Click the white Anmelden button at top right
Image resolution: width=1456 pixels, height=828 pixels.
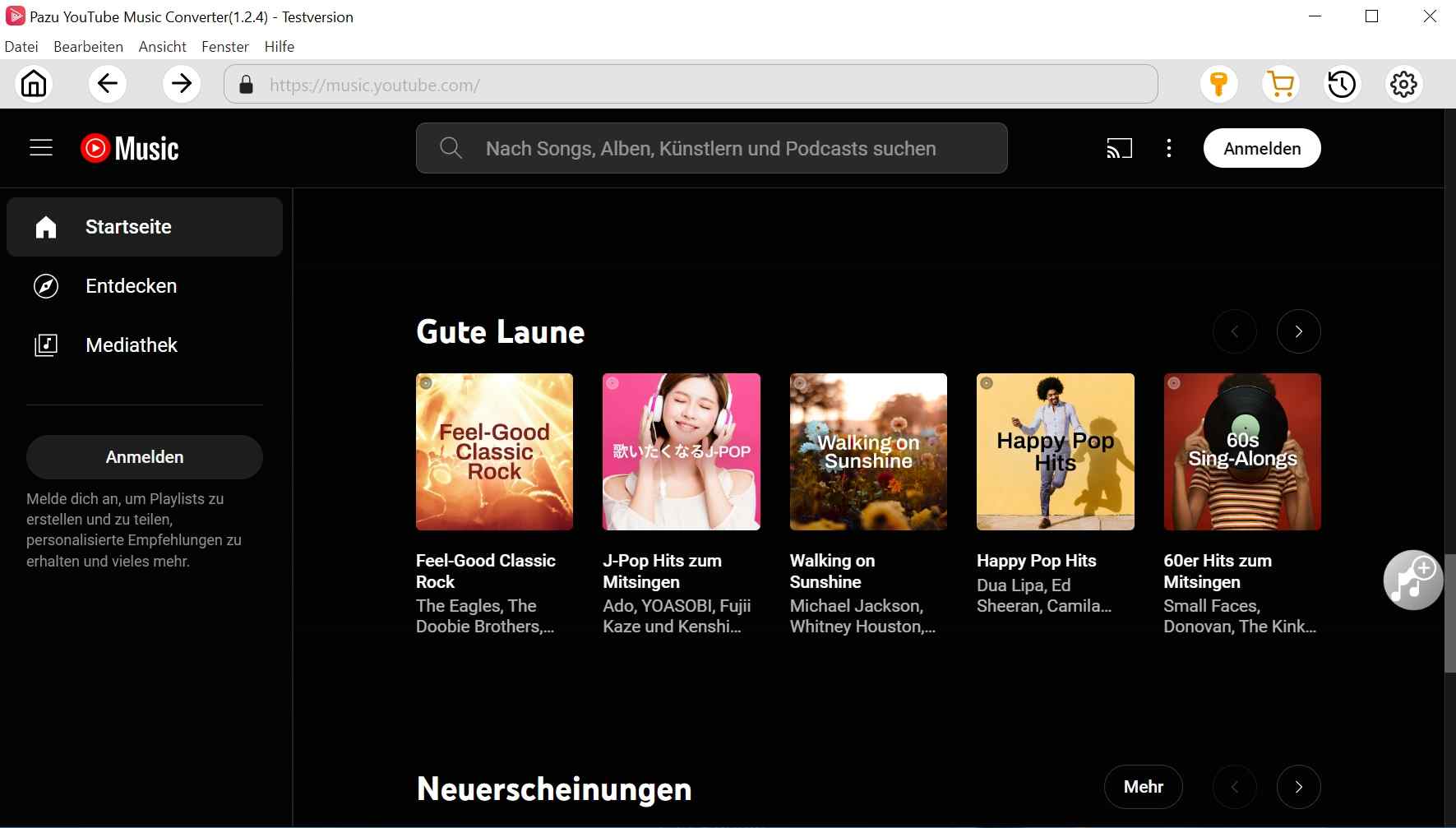tap(1262, 148)
